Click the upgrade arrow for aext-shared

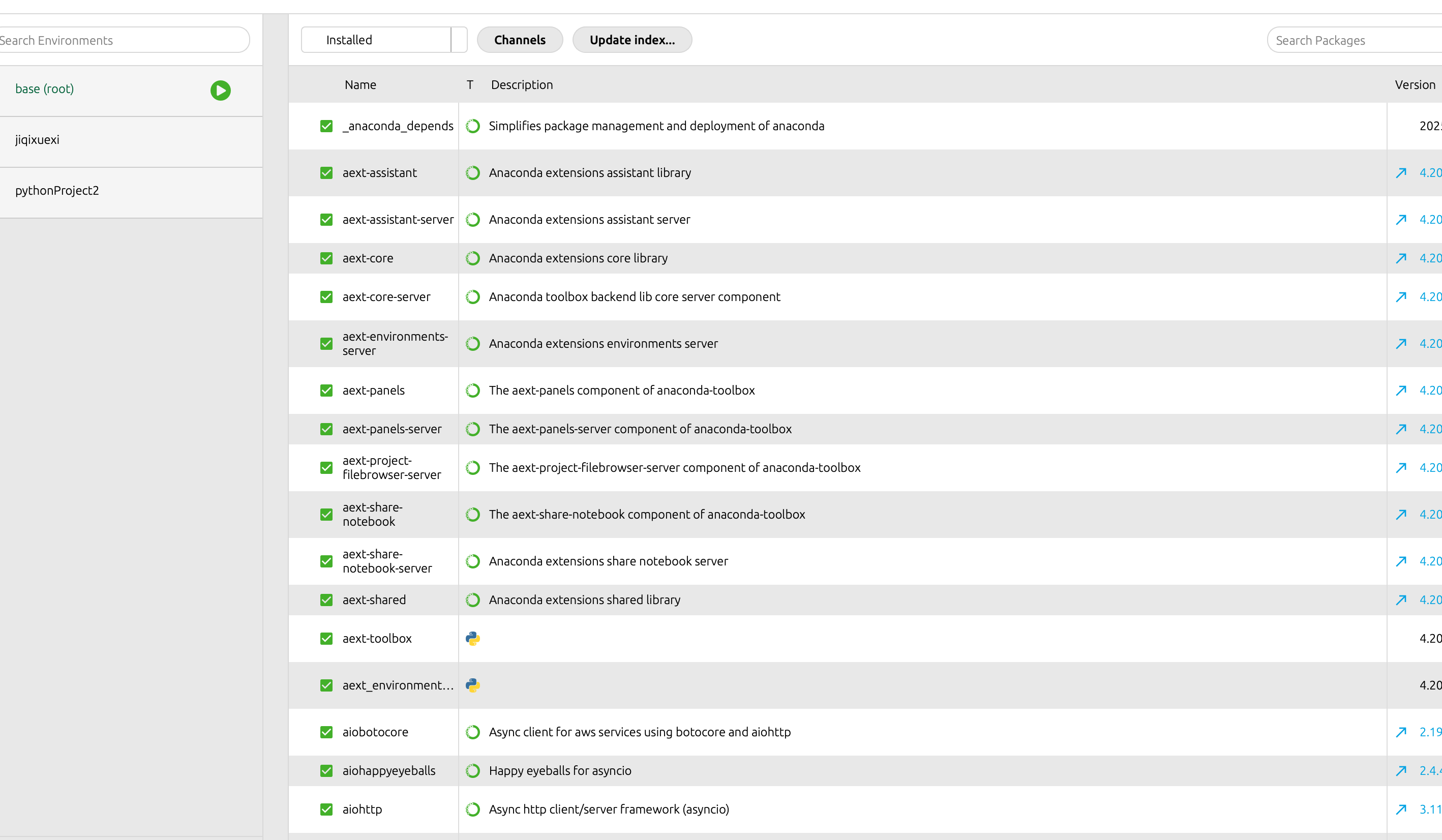tap(1401, 599)
